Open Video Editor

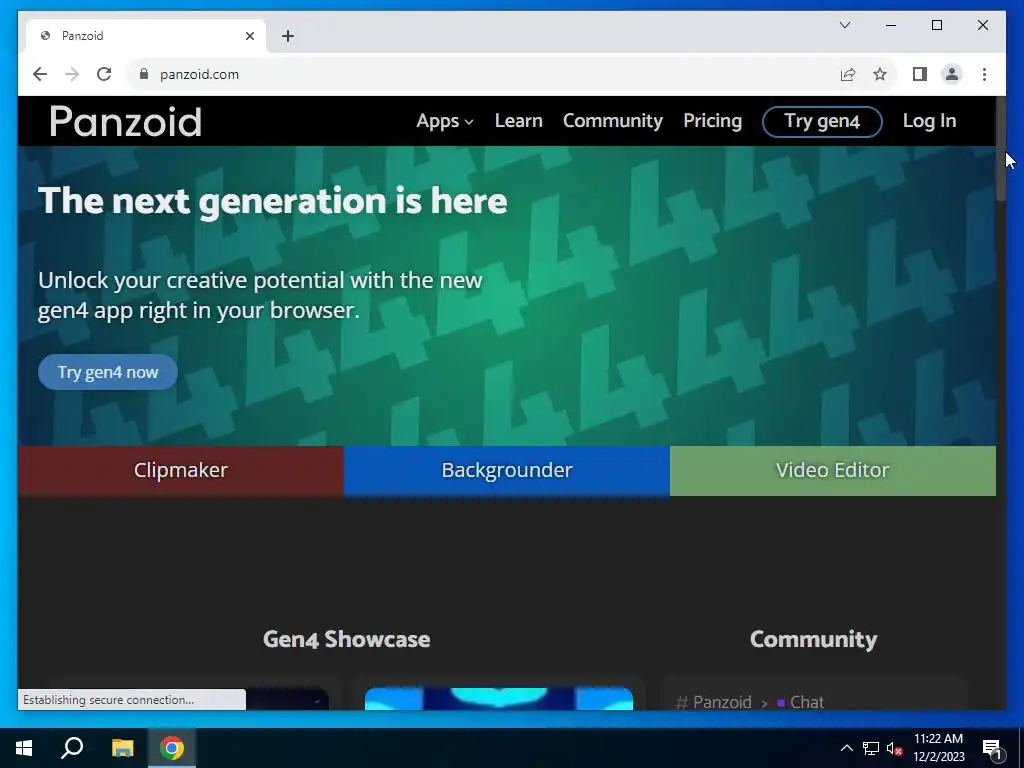[x=833, y=471]
